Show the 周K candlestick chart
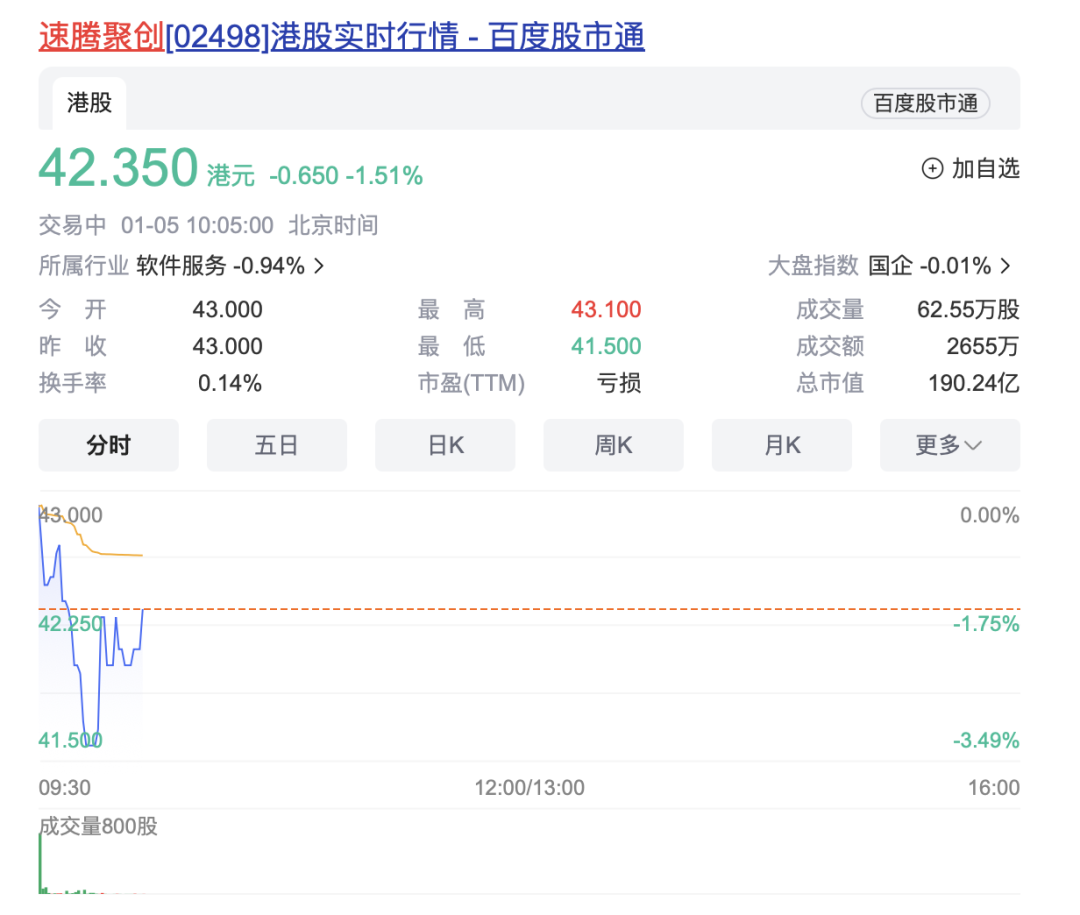 click(x=613, y=445)
